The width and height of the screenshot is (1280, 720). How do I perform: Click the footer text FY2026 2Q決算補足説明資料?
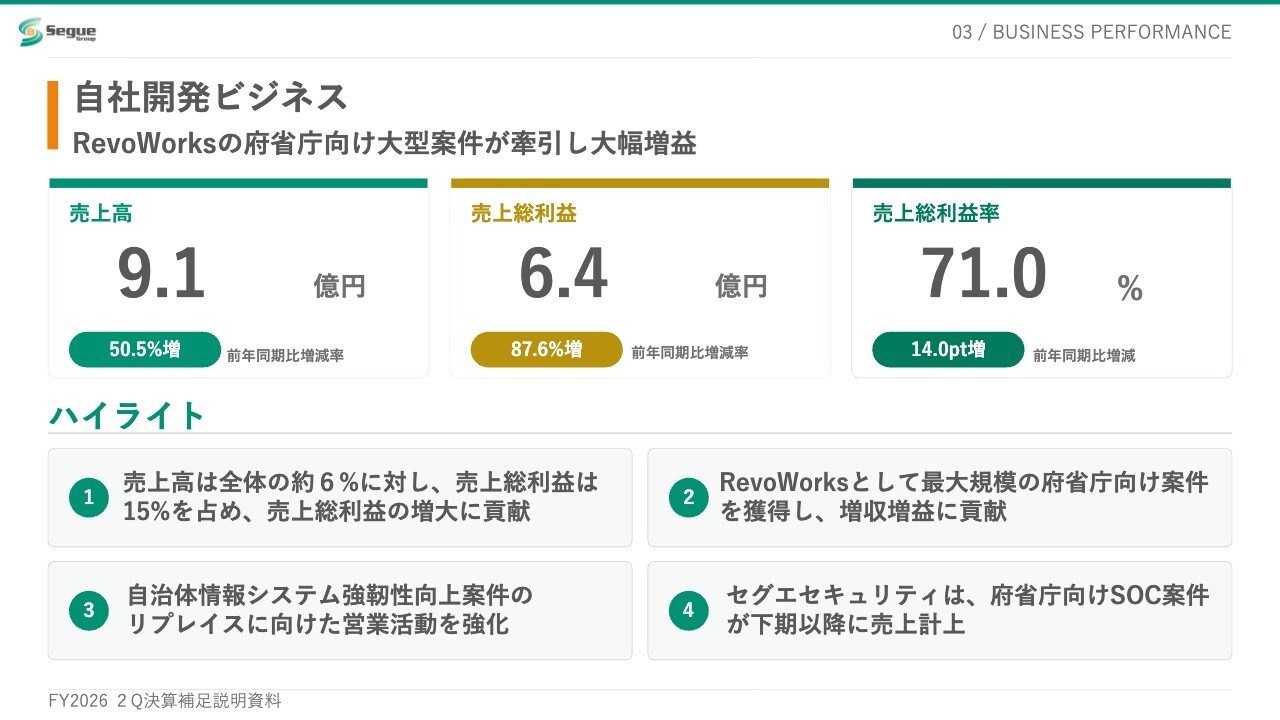point(165,701)
